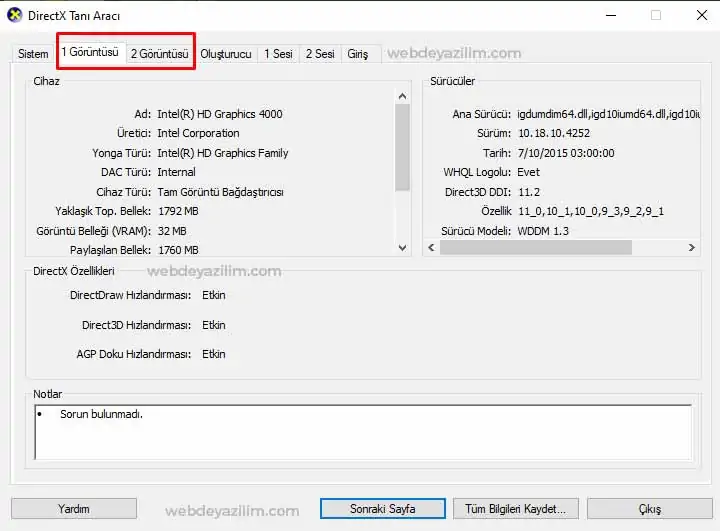
Task: Go to the Giriş tab
Action: (358, 54)
